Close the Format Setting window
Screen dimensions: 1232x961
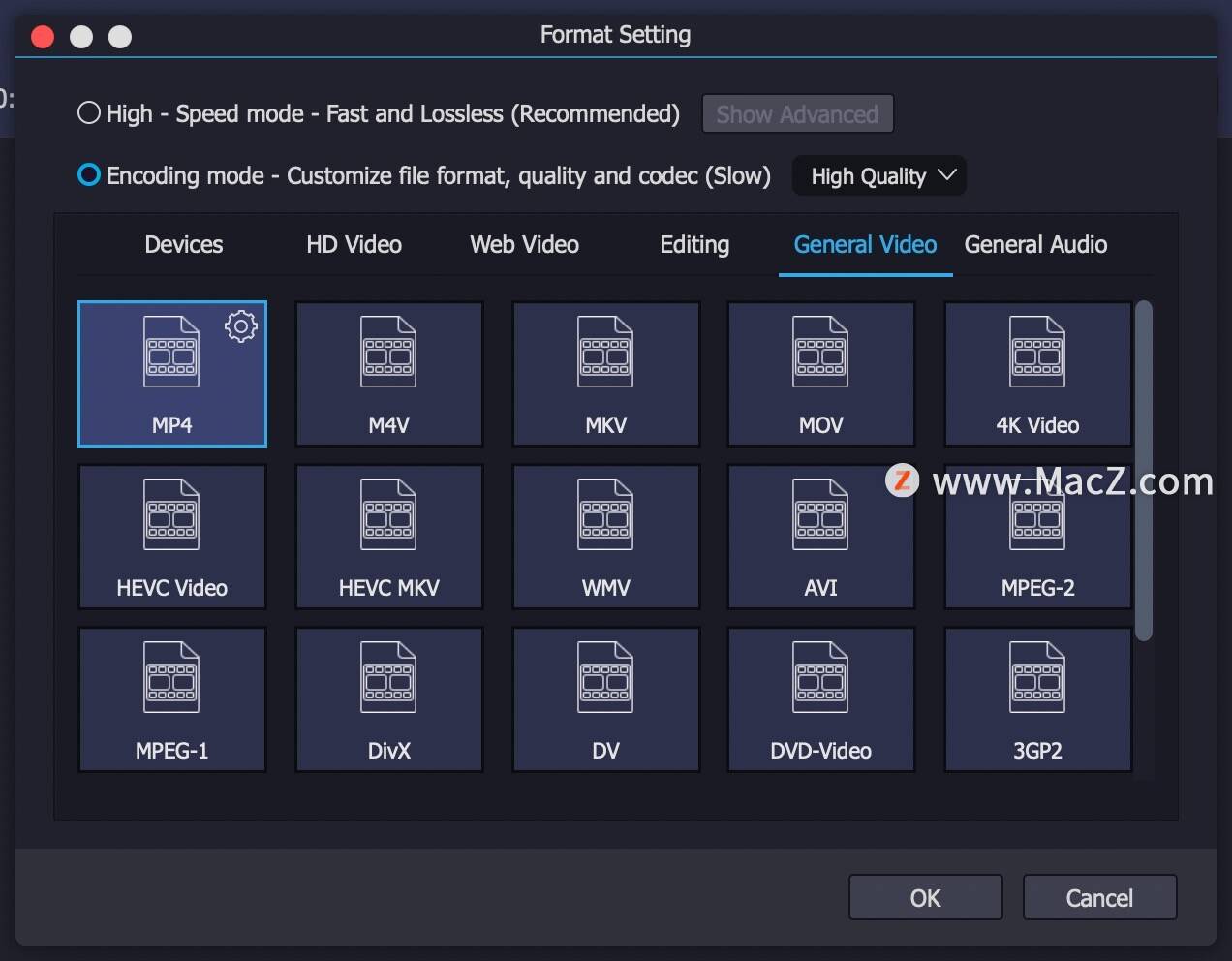(43, 37)
